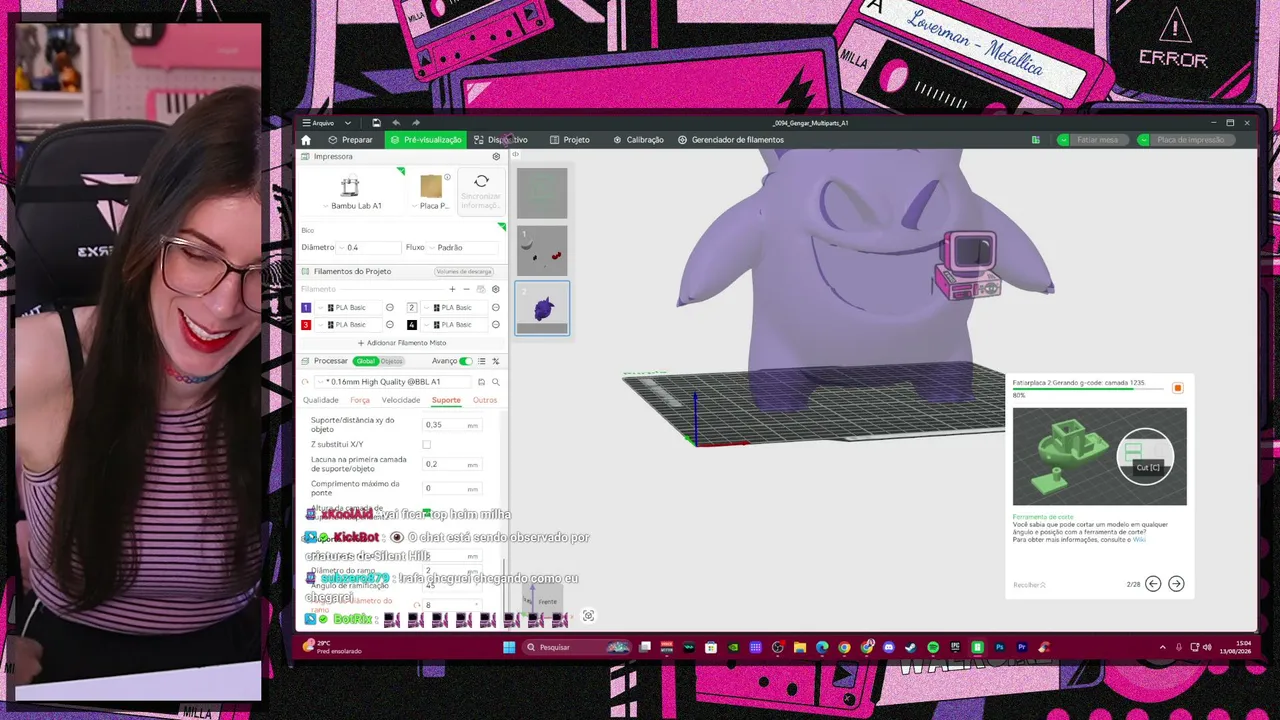
Task: Edit filament 2 PLA Basic preset
Action: [x=495, y=307]
